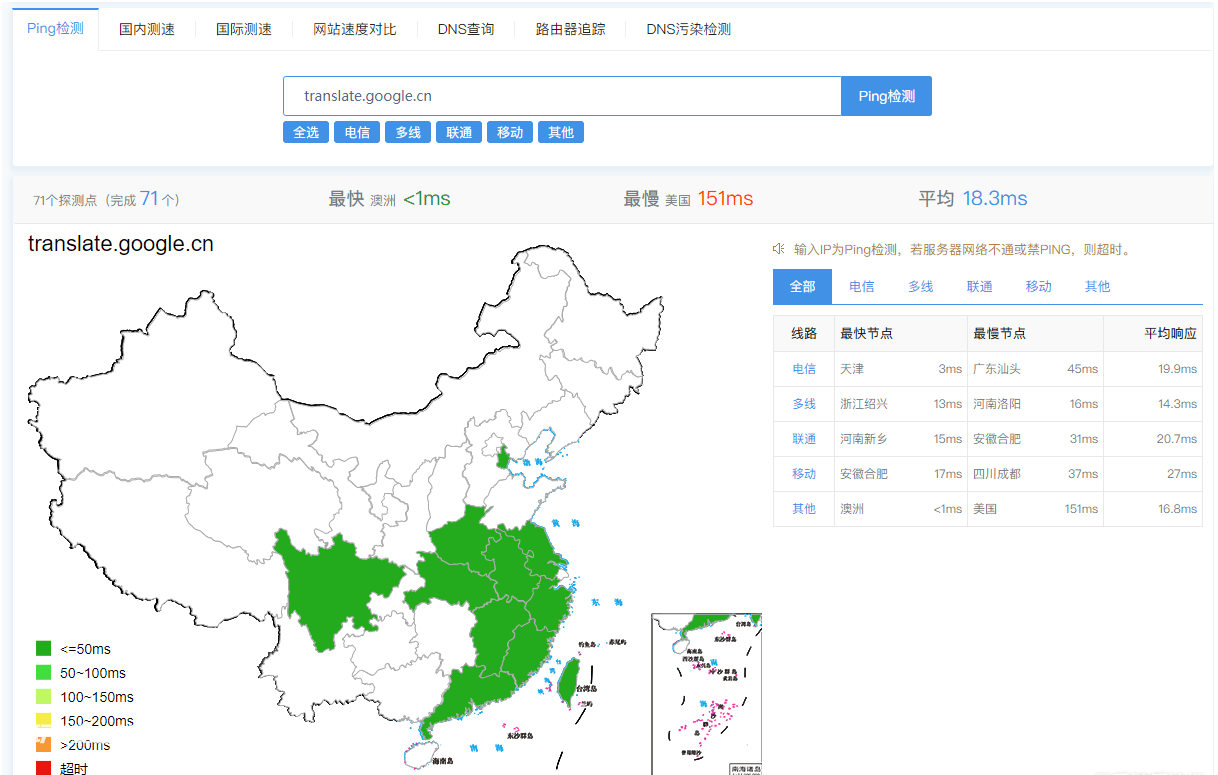The height and width of the screenshot is (775, 1218).
Task: Toggle the 全选 filter tag
Action: (x=306, y=132)
